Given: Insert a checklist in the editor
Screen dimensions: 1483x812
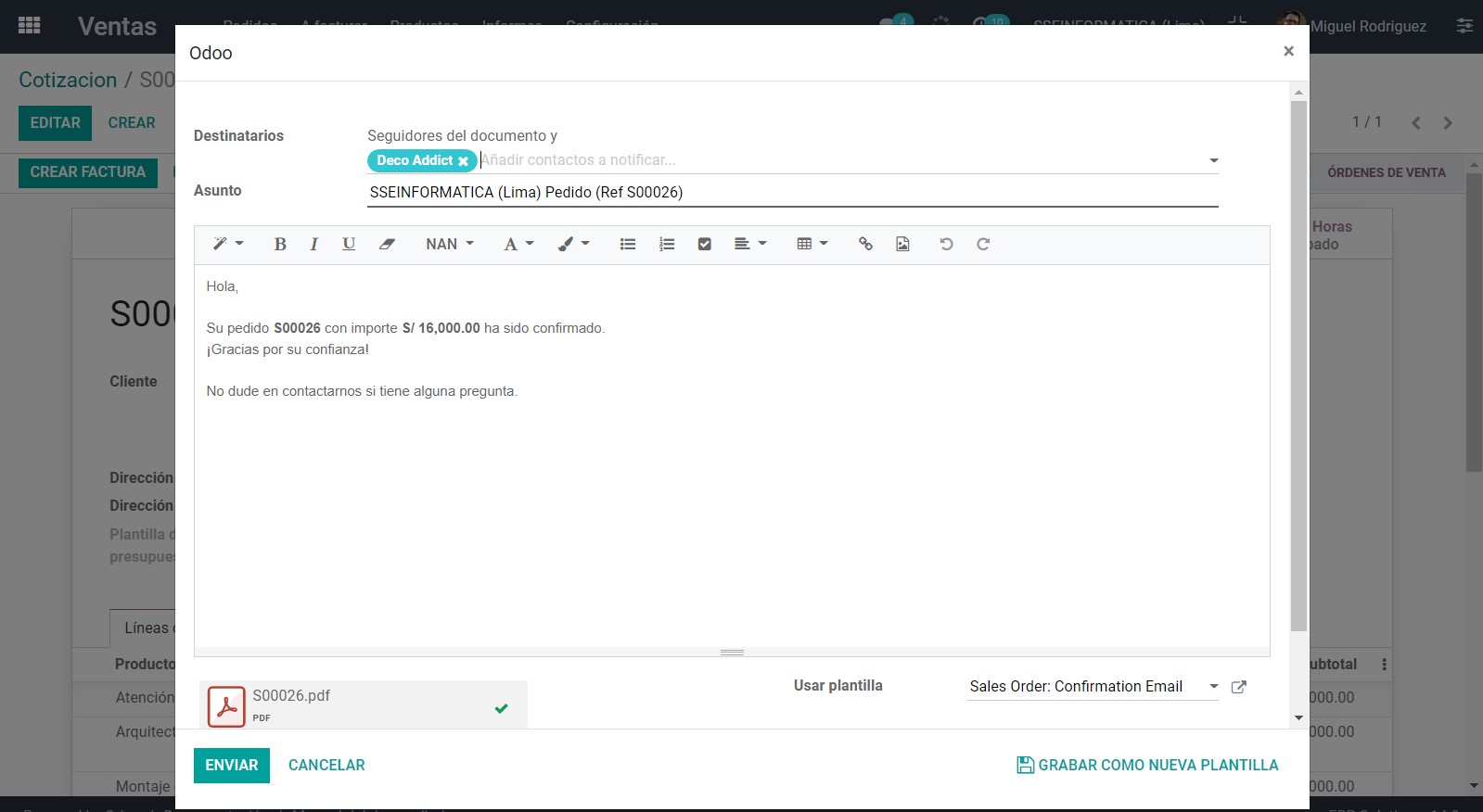Looking at the screenshot, I should coord(705,244).
